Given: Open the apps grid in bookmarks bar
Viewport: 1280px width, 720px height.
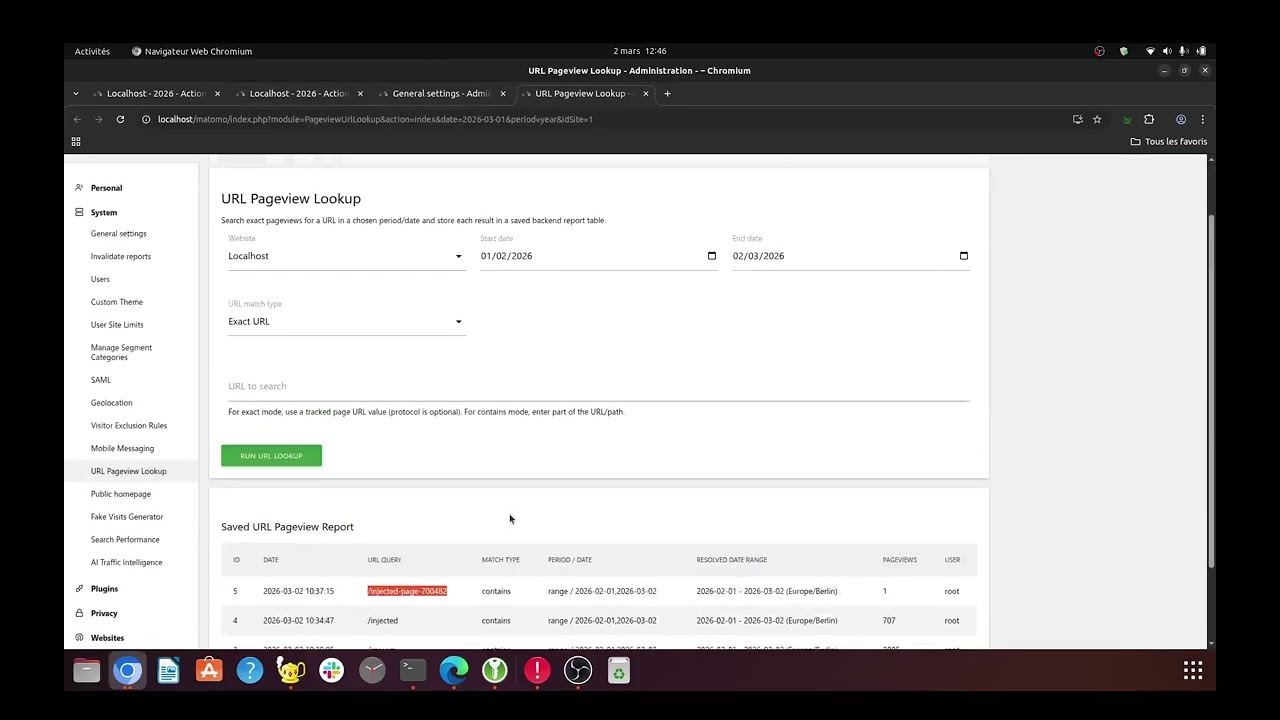Looking at the screenshot, I should [x=76, y=142].
